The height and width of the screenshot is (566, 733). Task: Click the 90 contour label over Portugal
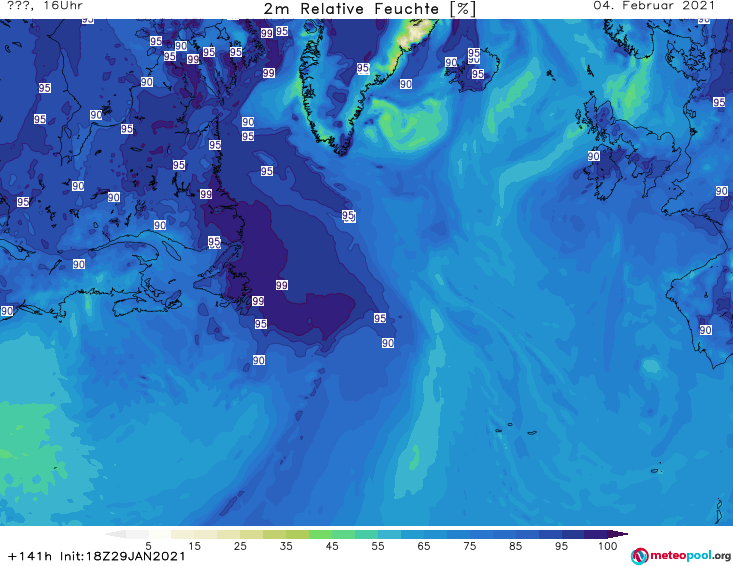705,330
